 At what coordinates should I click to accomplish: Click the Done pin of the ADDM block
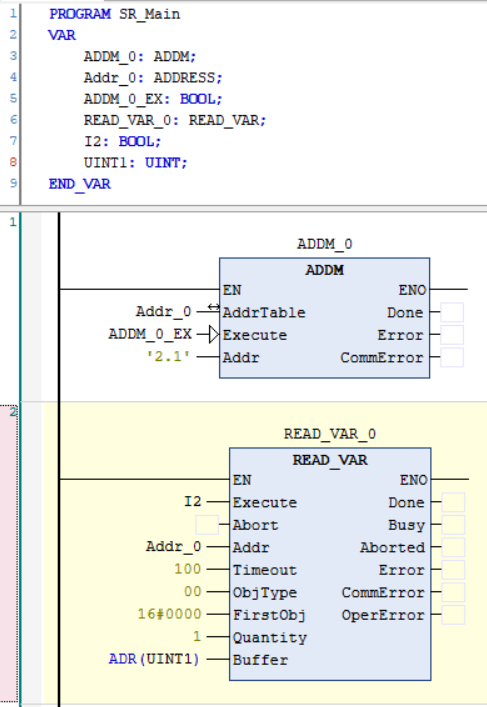[x=405, y=312]
